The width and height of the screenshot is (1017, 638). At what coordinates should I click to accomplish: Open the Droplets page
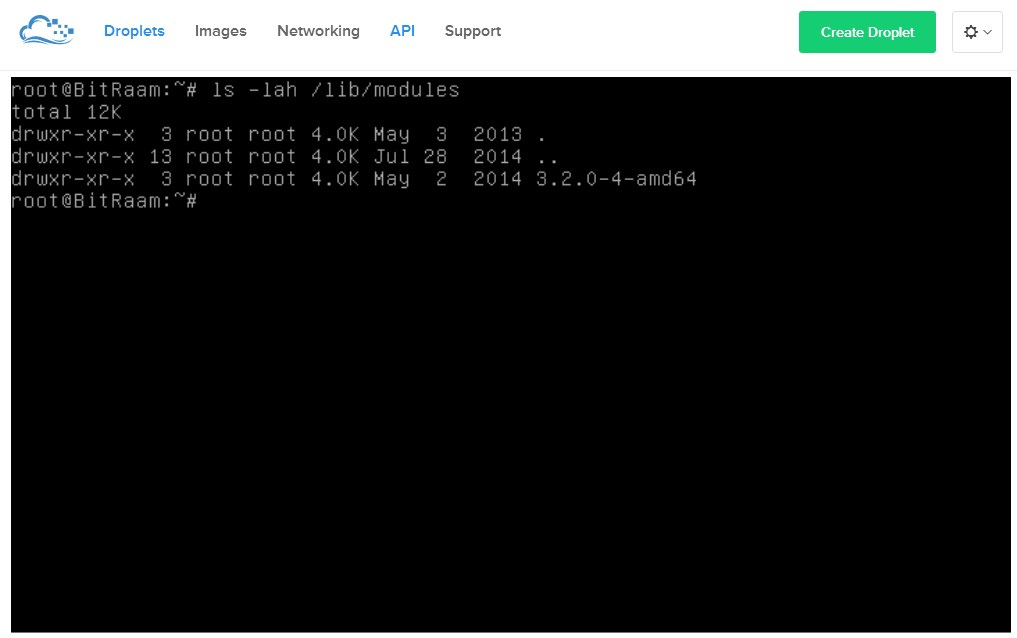pos(134,31)
